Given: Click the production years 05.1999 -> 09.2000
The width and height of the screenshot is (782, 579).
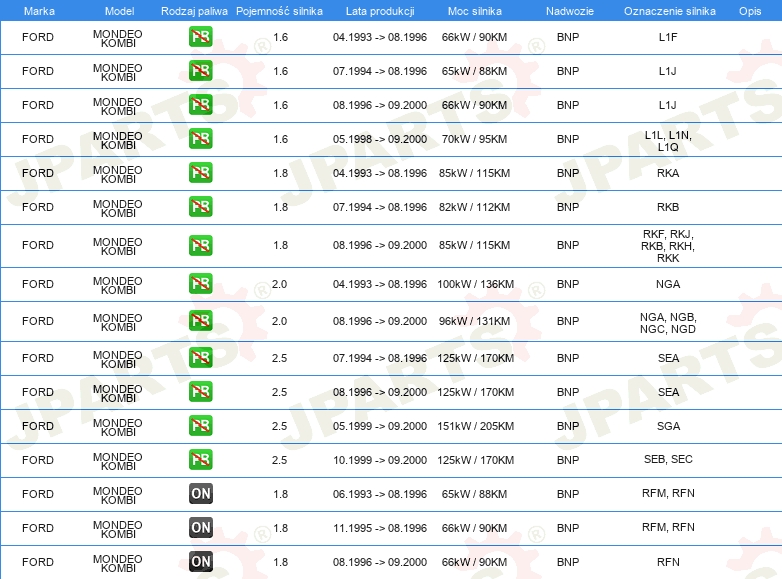Looking at the screenshot, I should click(x=380, y=426).
